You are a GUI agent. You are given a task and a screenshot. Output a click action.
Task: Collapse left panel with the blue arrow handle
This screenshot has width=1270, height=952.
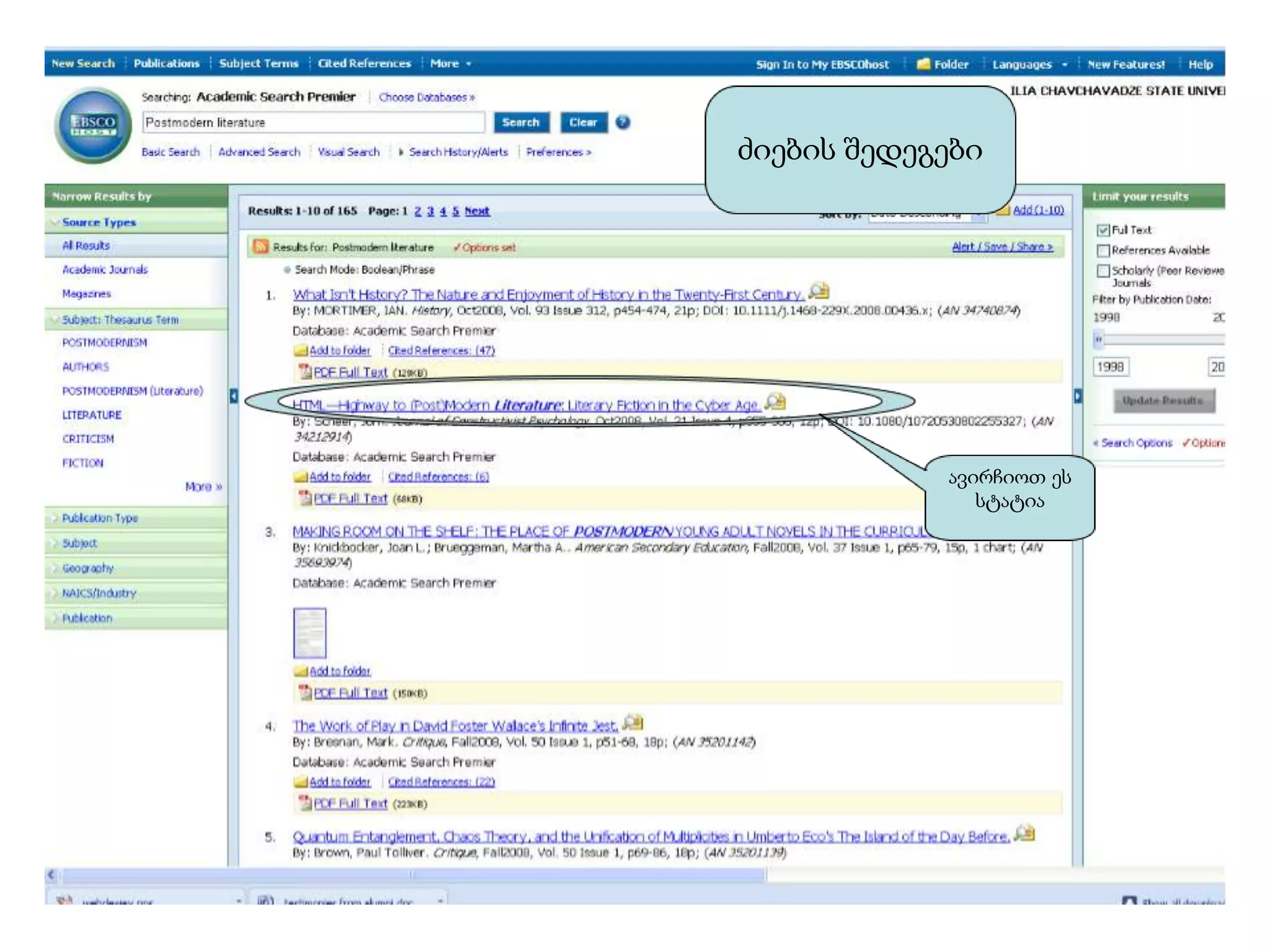234,396
